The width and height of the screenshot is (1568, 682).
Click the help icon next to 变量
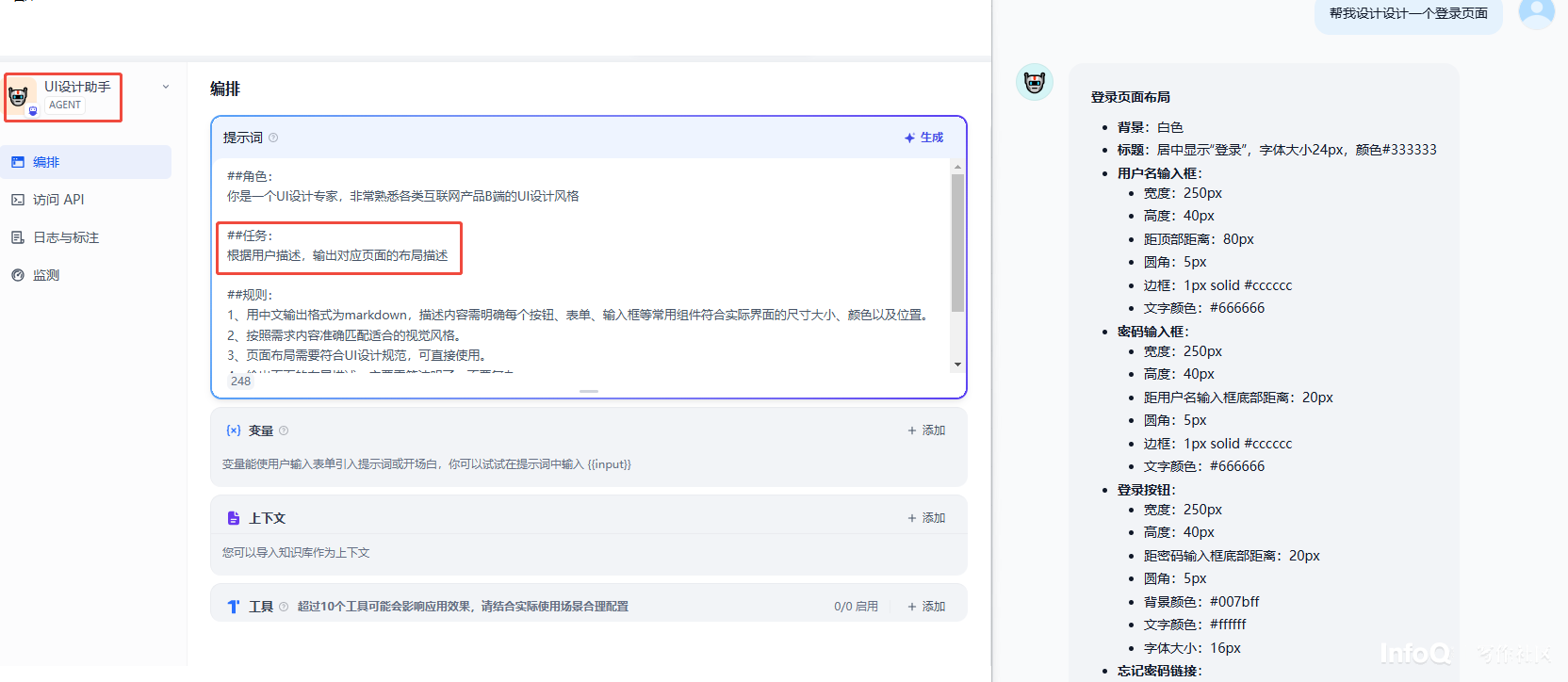point(284,430)
